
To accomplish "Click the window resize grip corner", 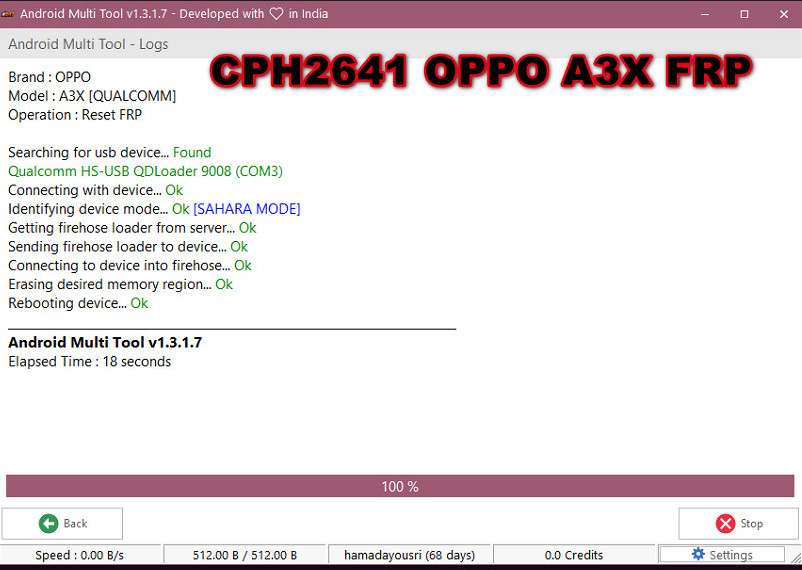I will tap(795, 558).
